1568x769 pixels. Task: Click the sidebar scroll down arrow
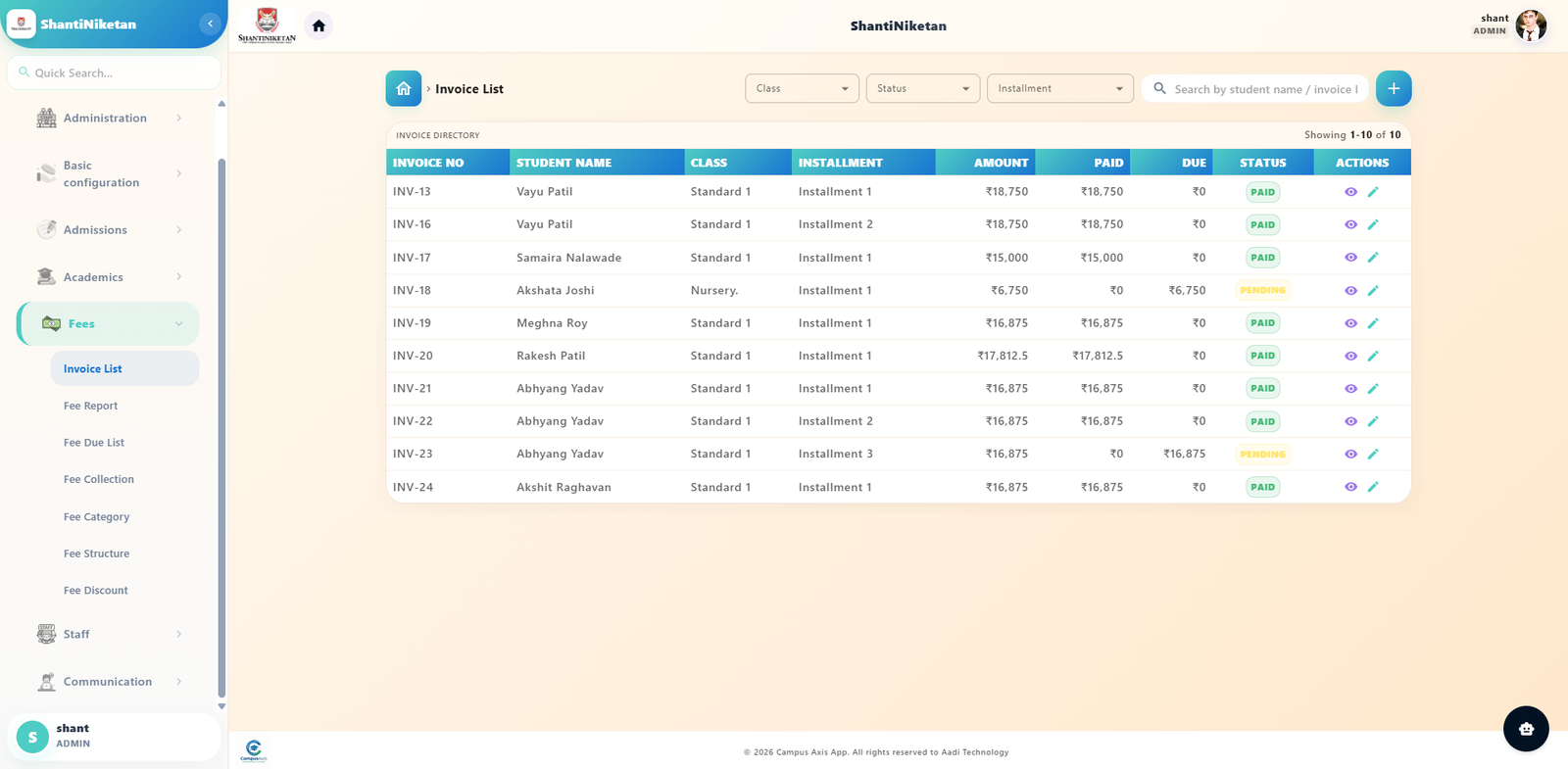pyautogui.click(x=221, y=706)
